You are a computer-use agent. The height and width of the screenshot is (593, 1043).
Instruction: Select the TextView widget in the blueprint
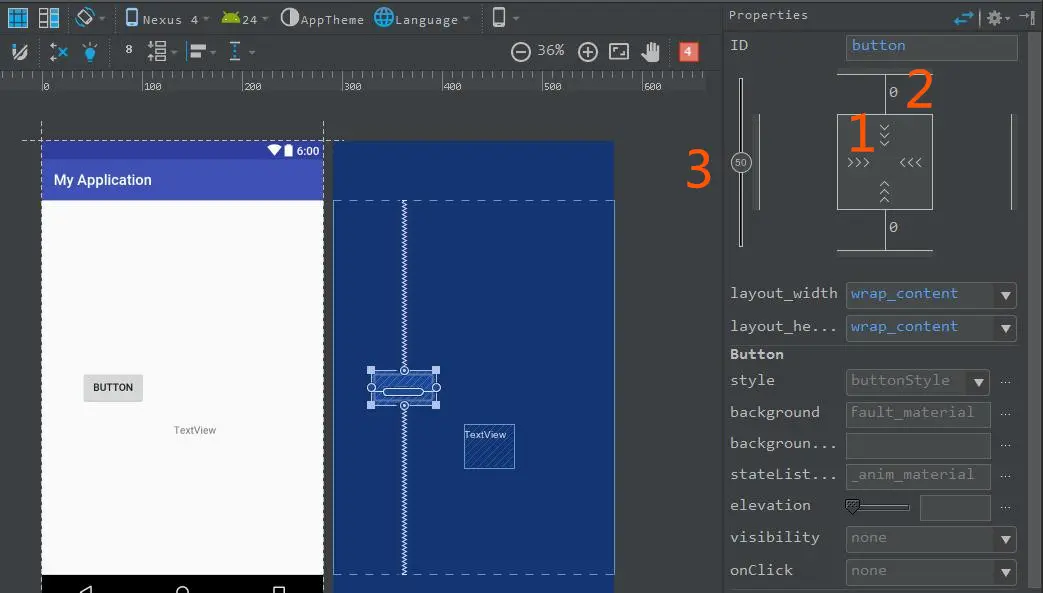[489, 447]
